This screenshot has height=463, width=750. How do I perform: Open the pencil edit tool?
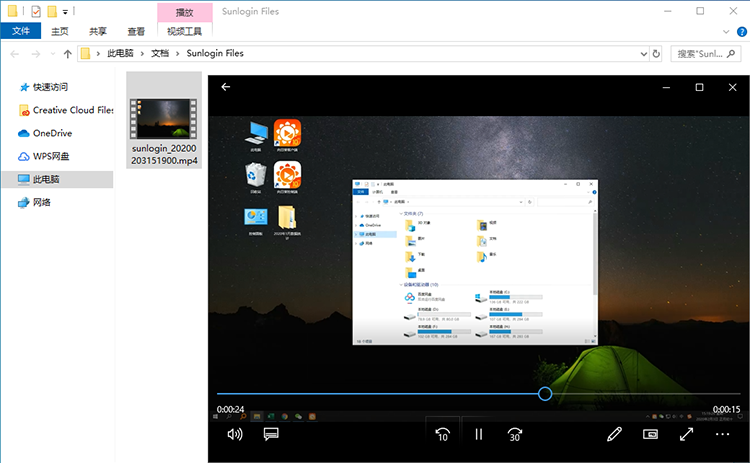coord(614,434)
